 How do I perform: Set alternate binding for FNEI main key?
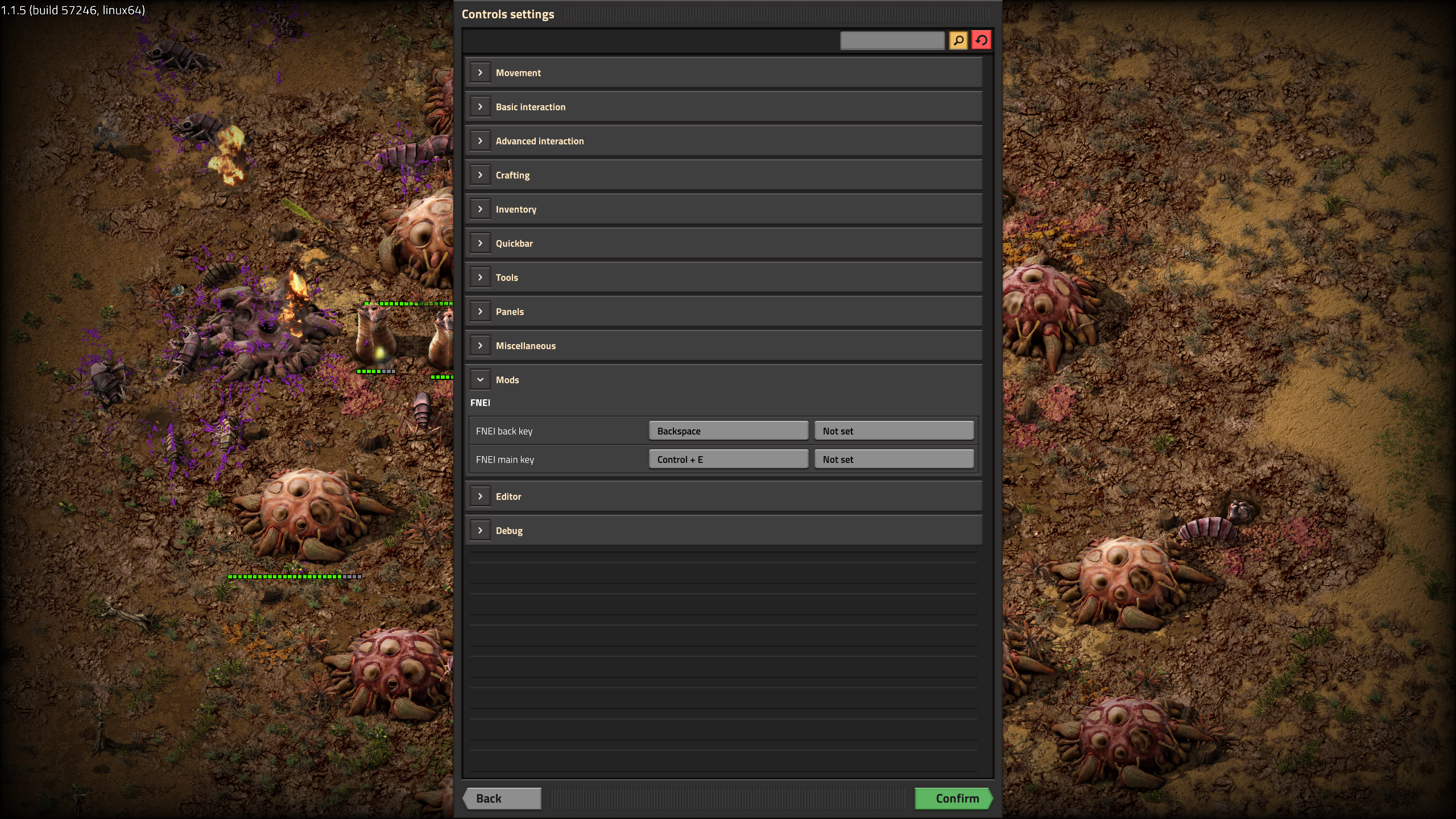click(x=894, y=460)
